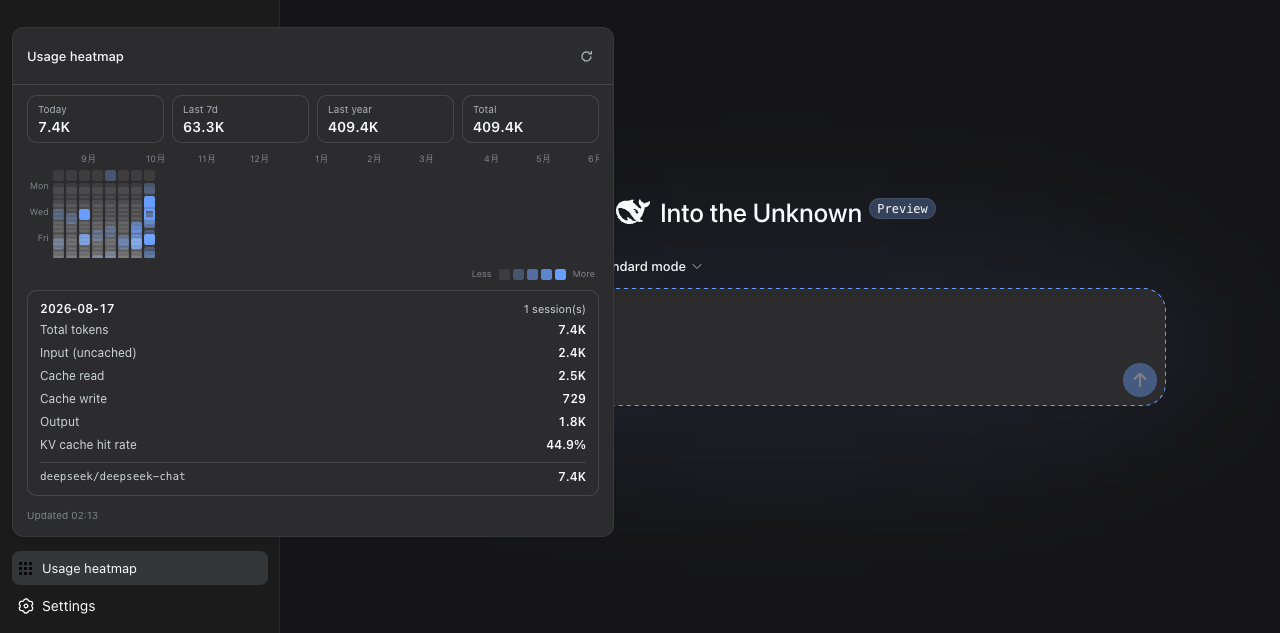Click the 11月 month label
This screenshot has width=1280, height=633.
(x=207, y=159)
